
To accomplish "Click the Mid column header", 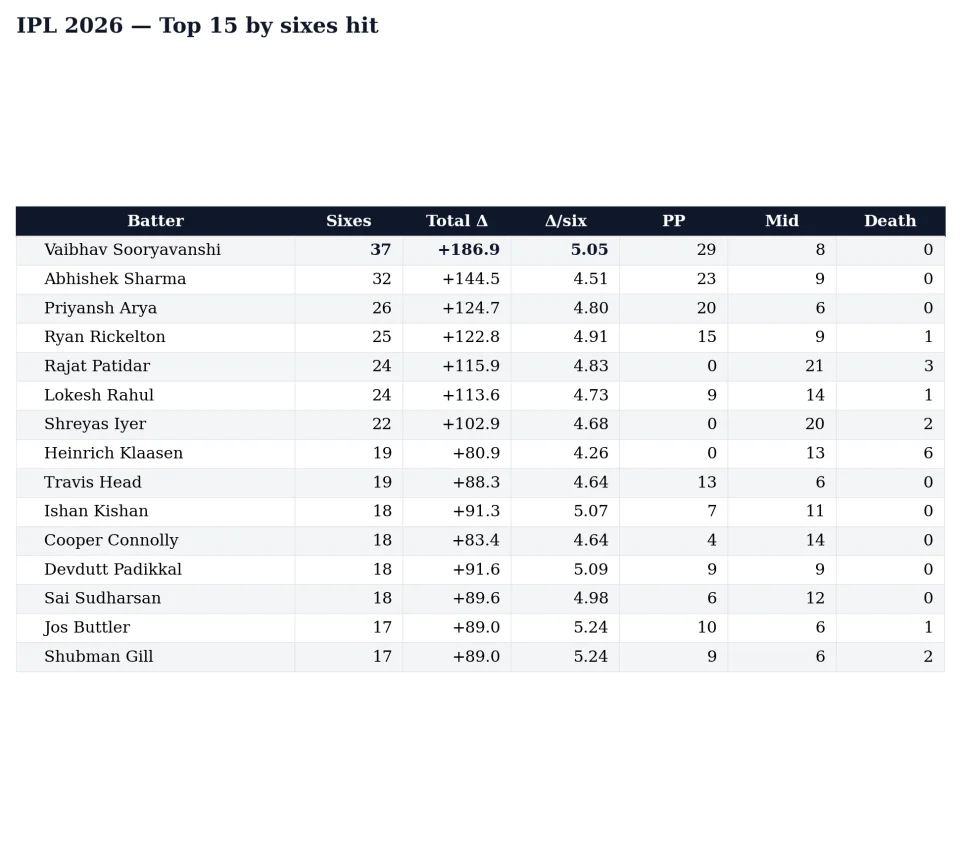I will point(782,221).
